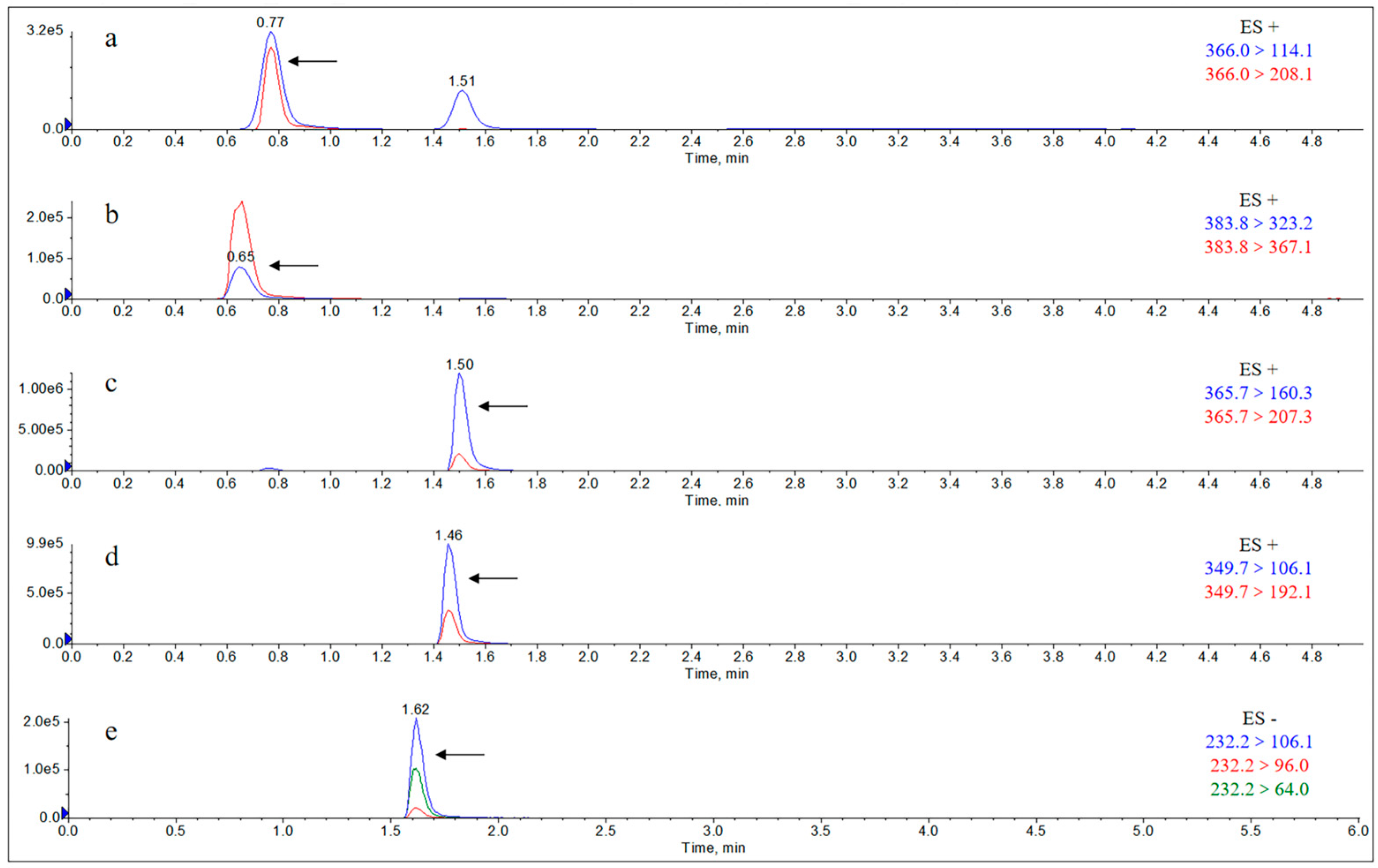Click the apex of the red peak in panel d

point(449,611)
